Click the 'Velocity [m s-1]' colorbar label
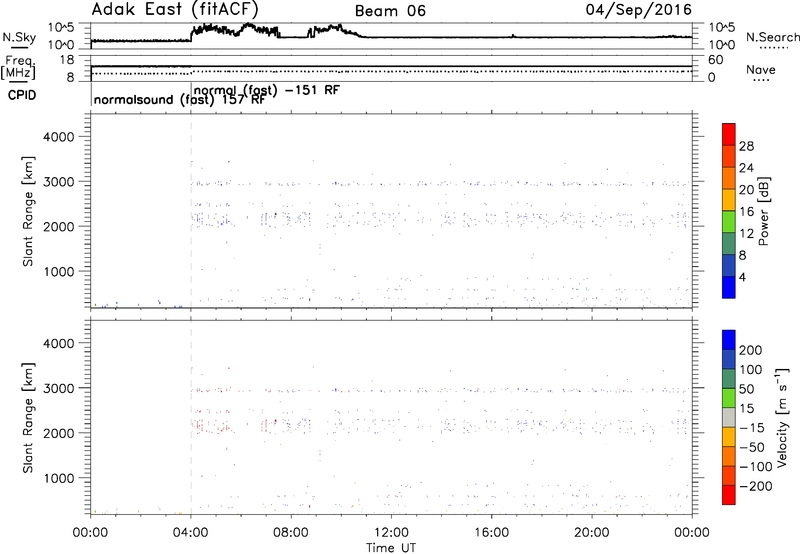The width and height of the screenshot is (800, 554). (781, 417)
